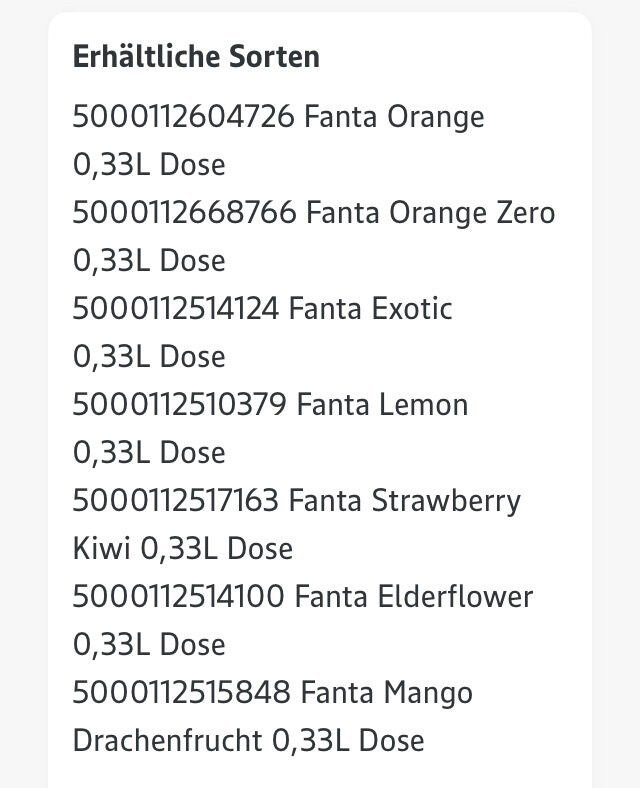The height and width of the screenshot is (788, 640).
Task: Click the "Fanta Elderflower" product name
Action: point(413,597)
